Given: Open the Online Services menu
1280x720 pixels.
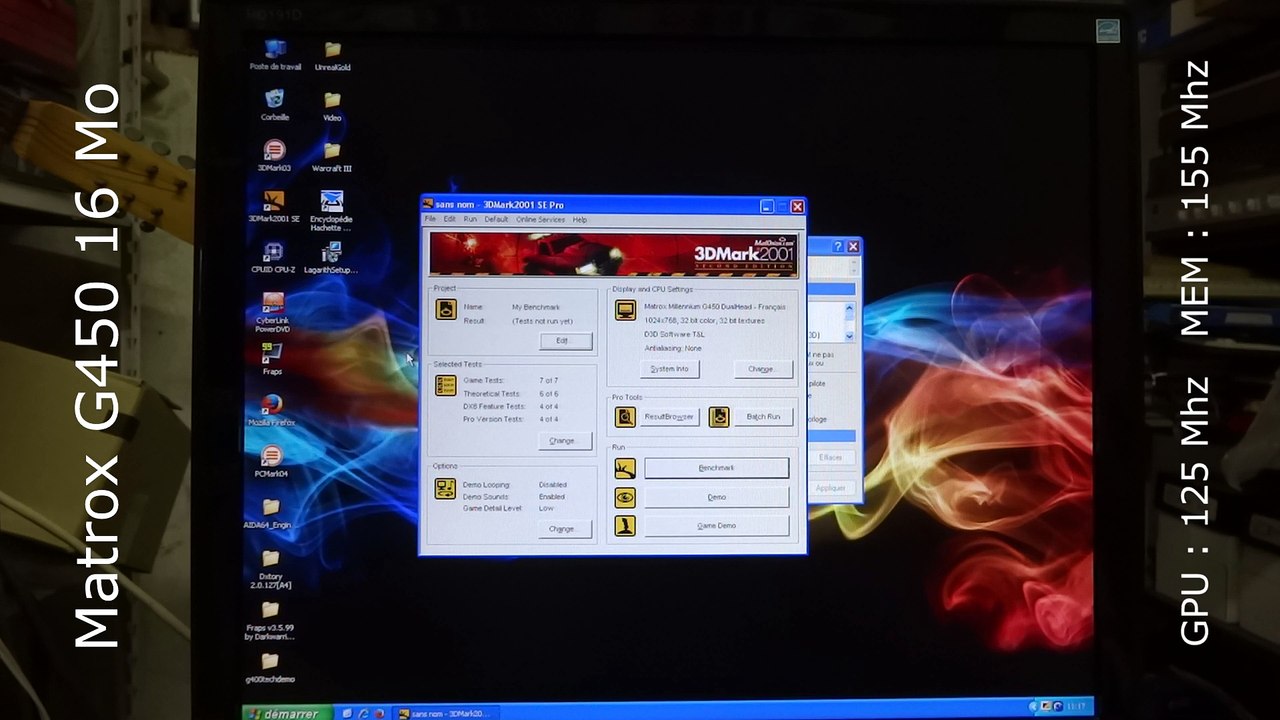Looking at the screenshot, I should 540,219.
